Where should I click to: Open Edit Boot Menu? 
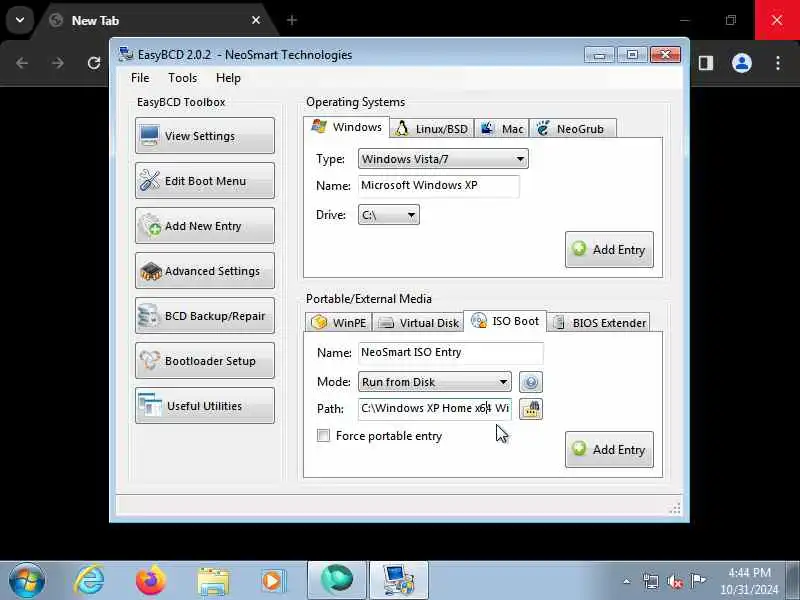[205, 181]
